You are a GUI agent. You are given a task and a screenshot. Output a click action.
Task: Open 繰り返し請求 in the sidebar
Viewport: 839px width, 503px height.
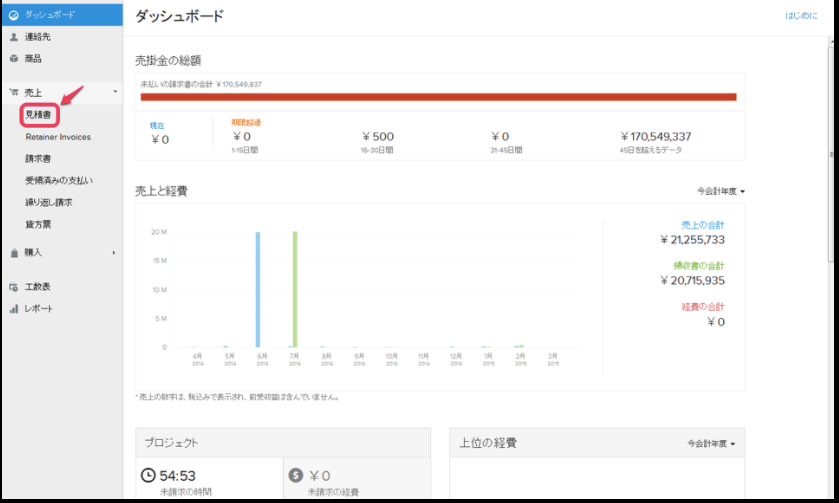(49, 203)
